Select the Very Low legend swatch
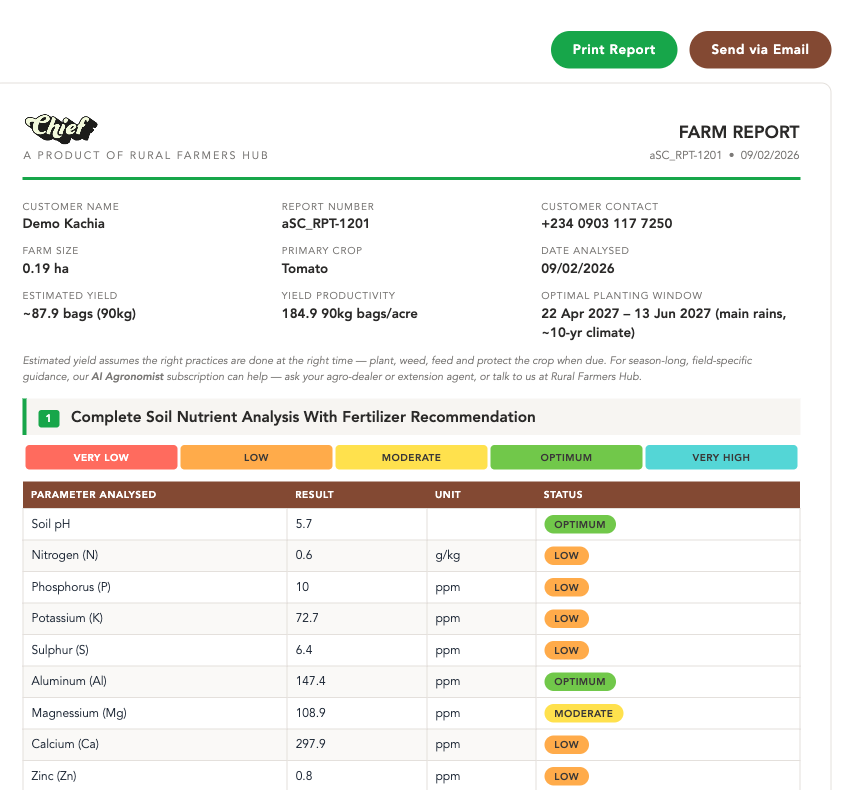The image size is (865, 790). click(101, 457)
